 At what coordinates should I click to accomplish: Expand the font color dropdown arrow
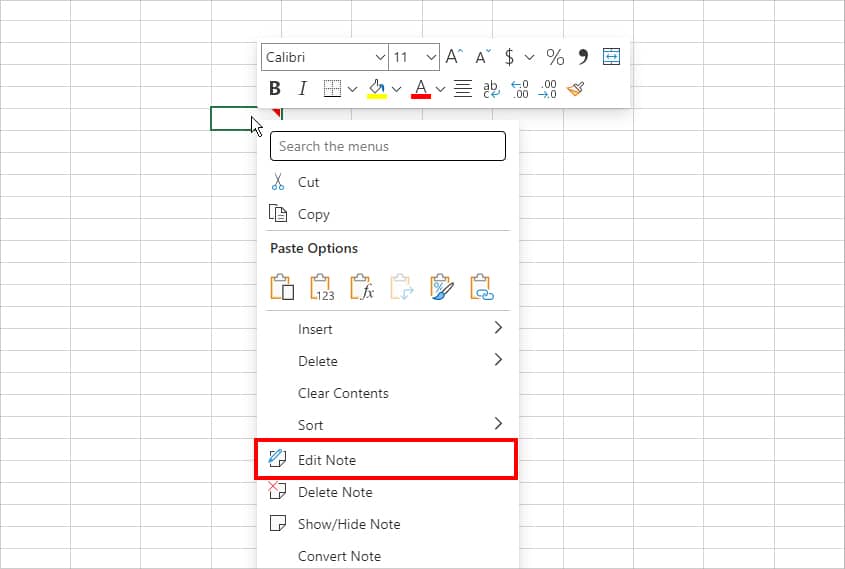pyautogui.click(x=441, y=89)
